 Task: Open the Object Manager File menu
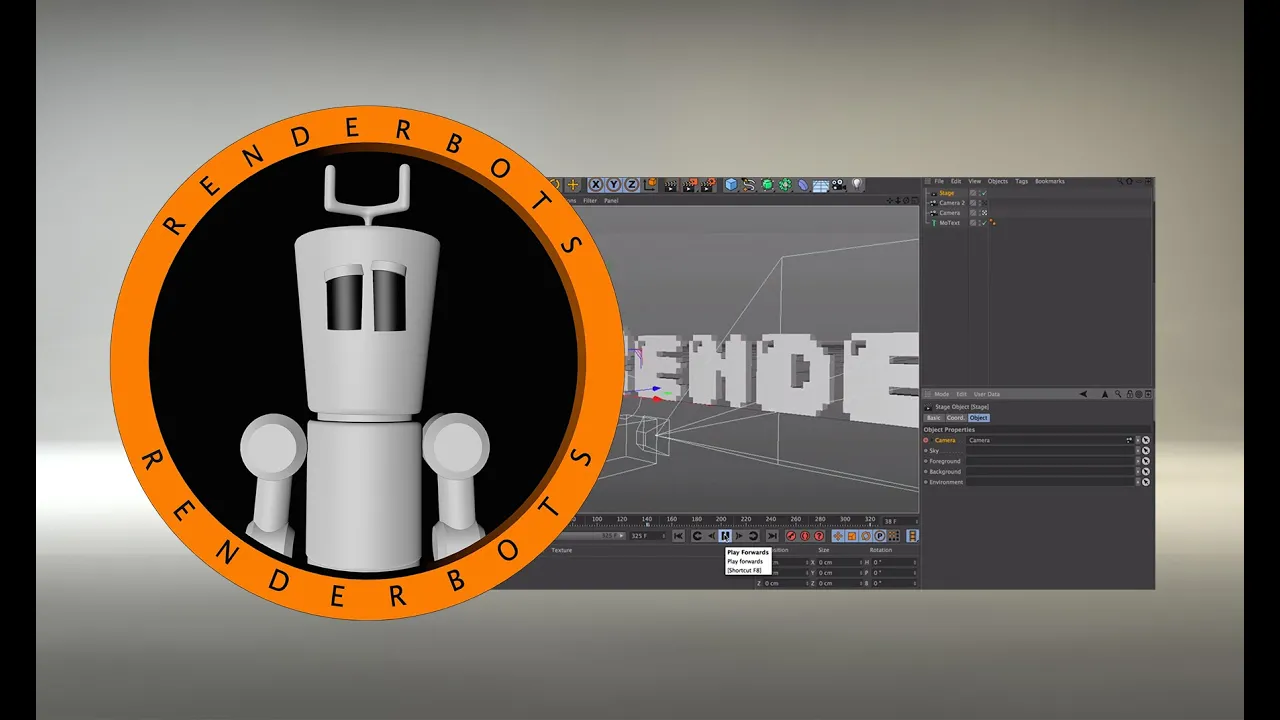click(939, 181)
